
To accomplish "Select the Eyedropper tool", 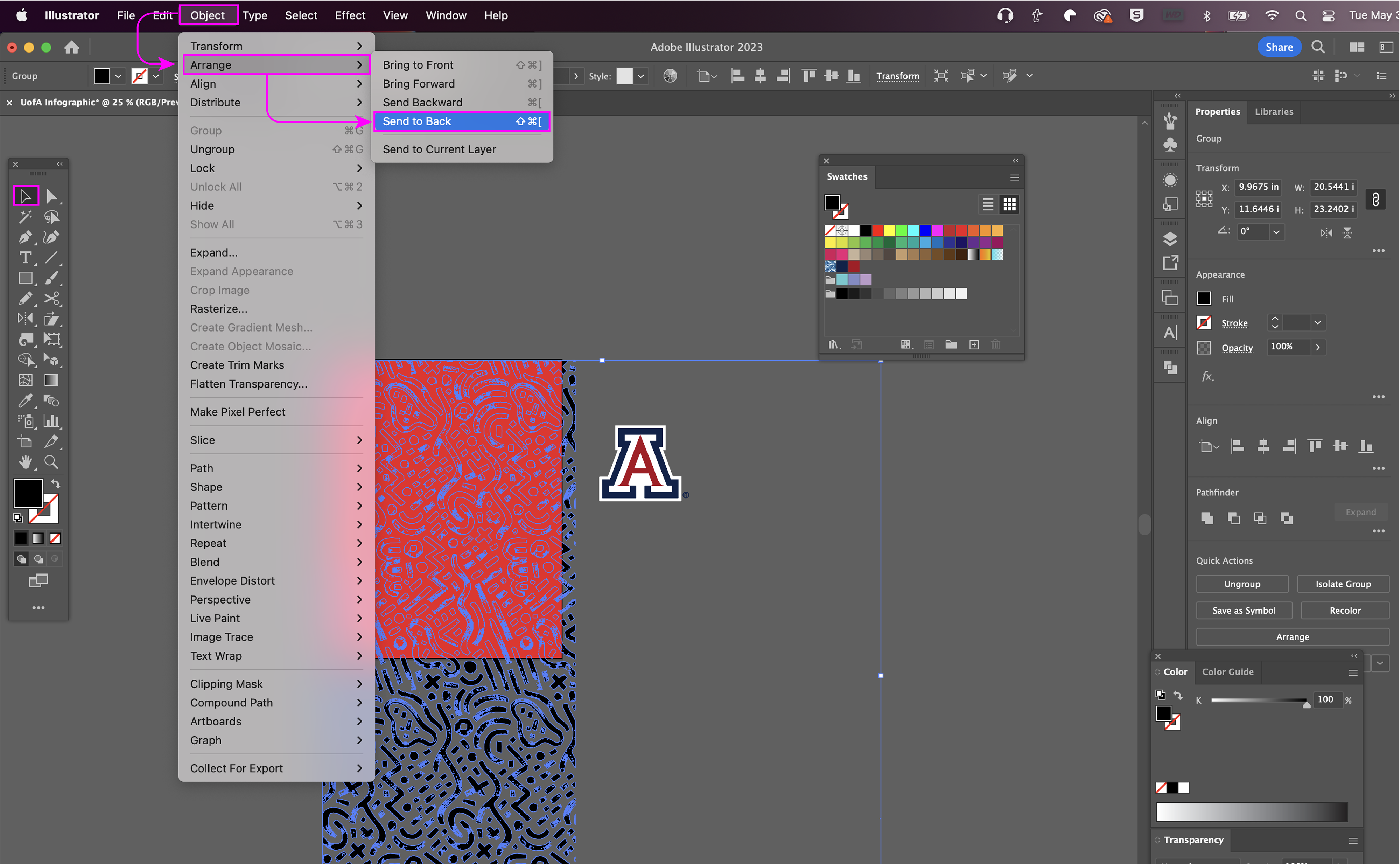I will pyautogui.click(x=25, y=400).
